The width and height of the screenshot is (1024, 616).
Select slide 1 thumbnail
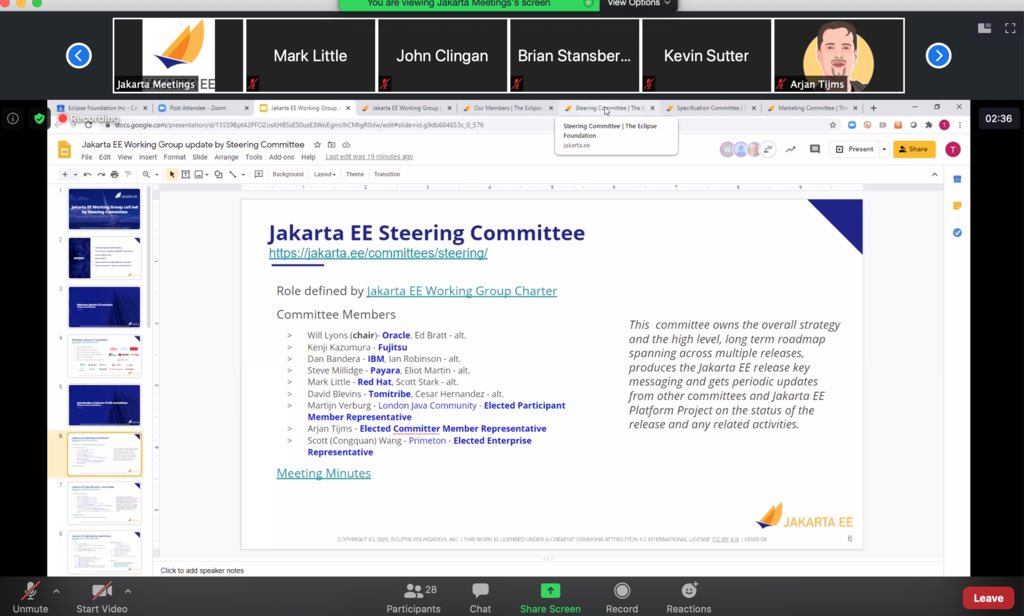(x=104, y=209)
